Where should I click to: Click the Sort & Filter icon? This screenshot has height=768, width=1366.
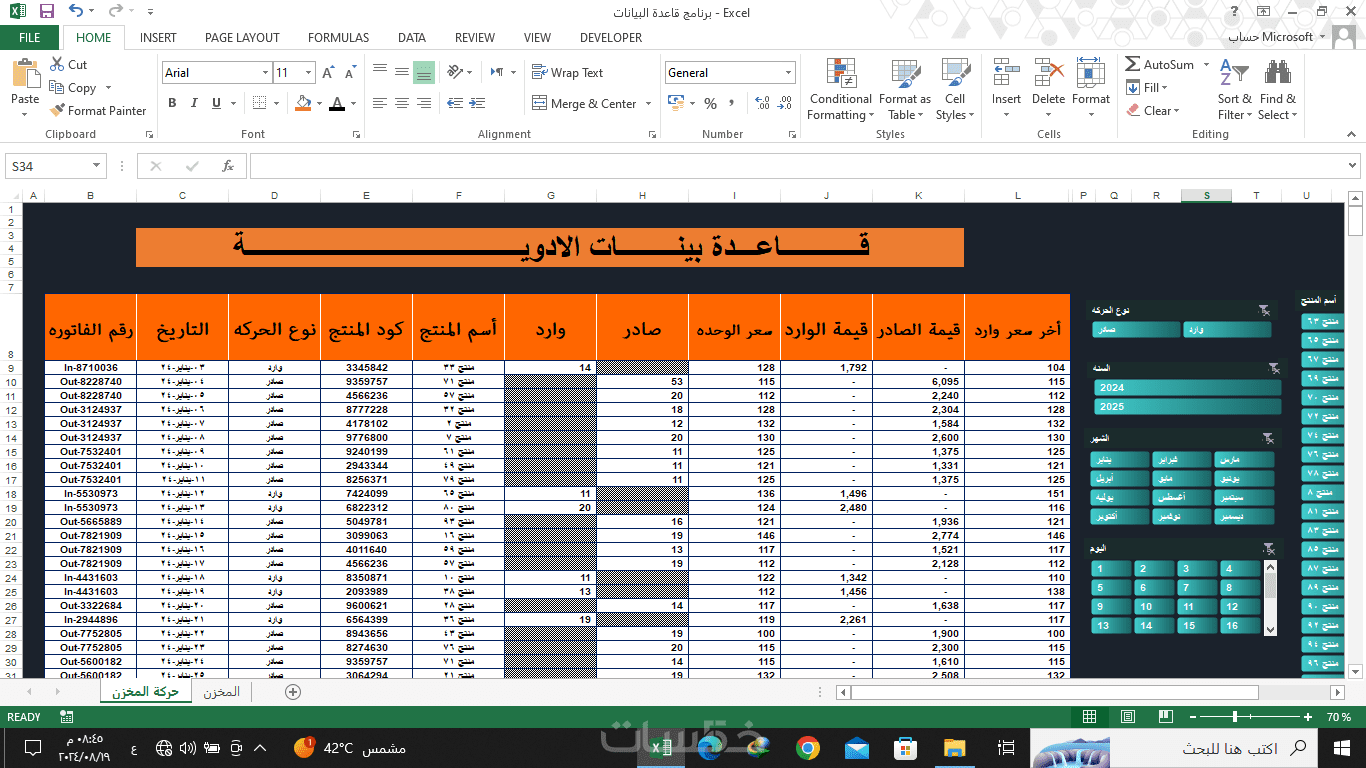click(1234, 75)
